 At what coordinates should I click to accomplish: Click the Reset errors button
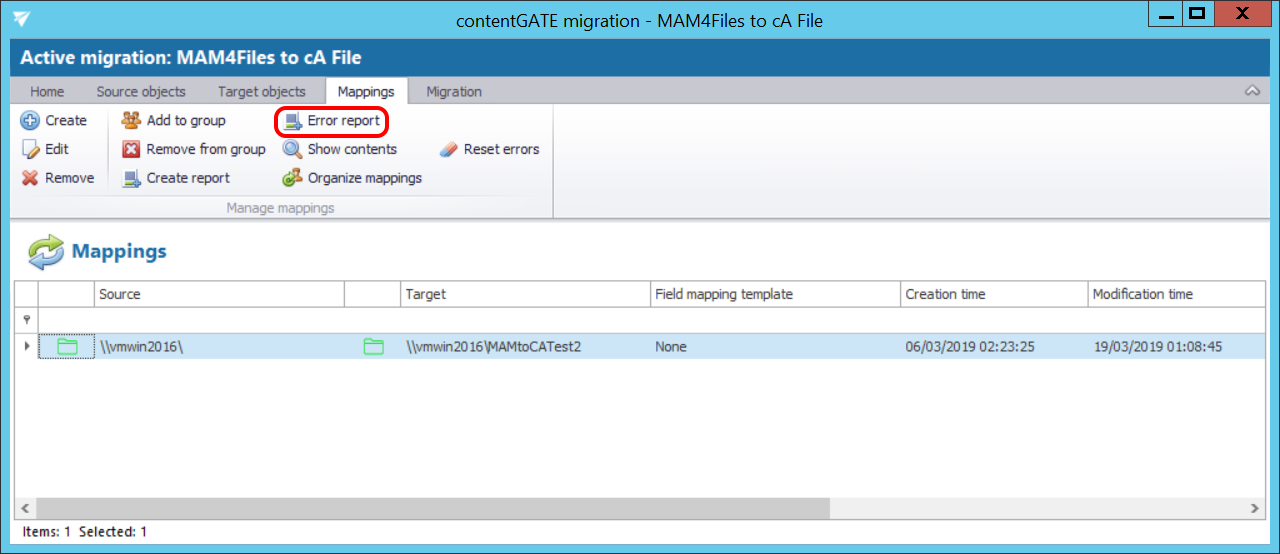[x=489, y=149]
